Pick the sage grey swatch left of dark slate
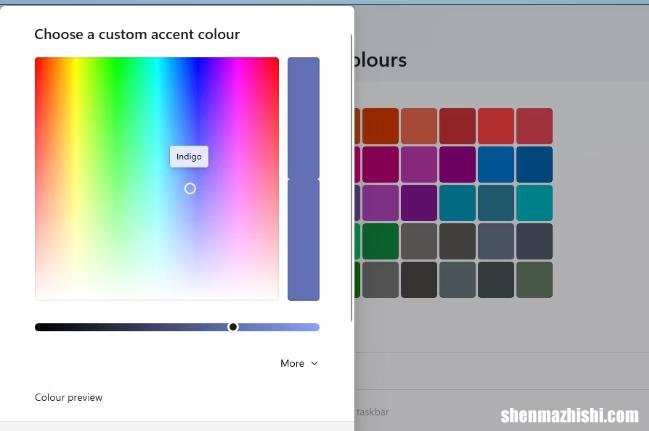The height and width of the screenshot is (431, 649). (x=457, y=280)
